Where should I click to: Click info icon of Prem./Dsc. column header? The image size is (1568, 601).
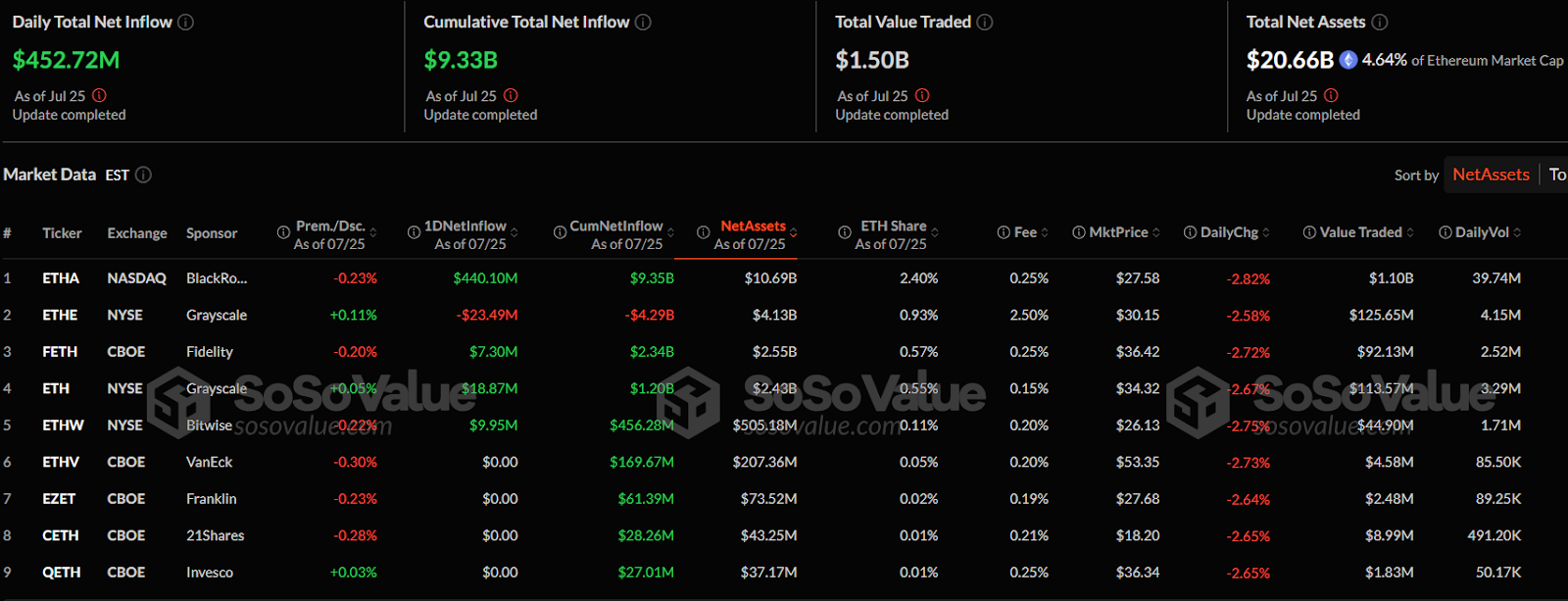(283, 232)
